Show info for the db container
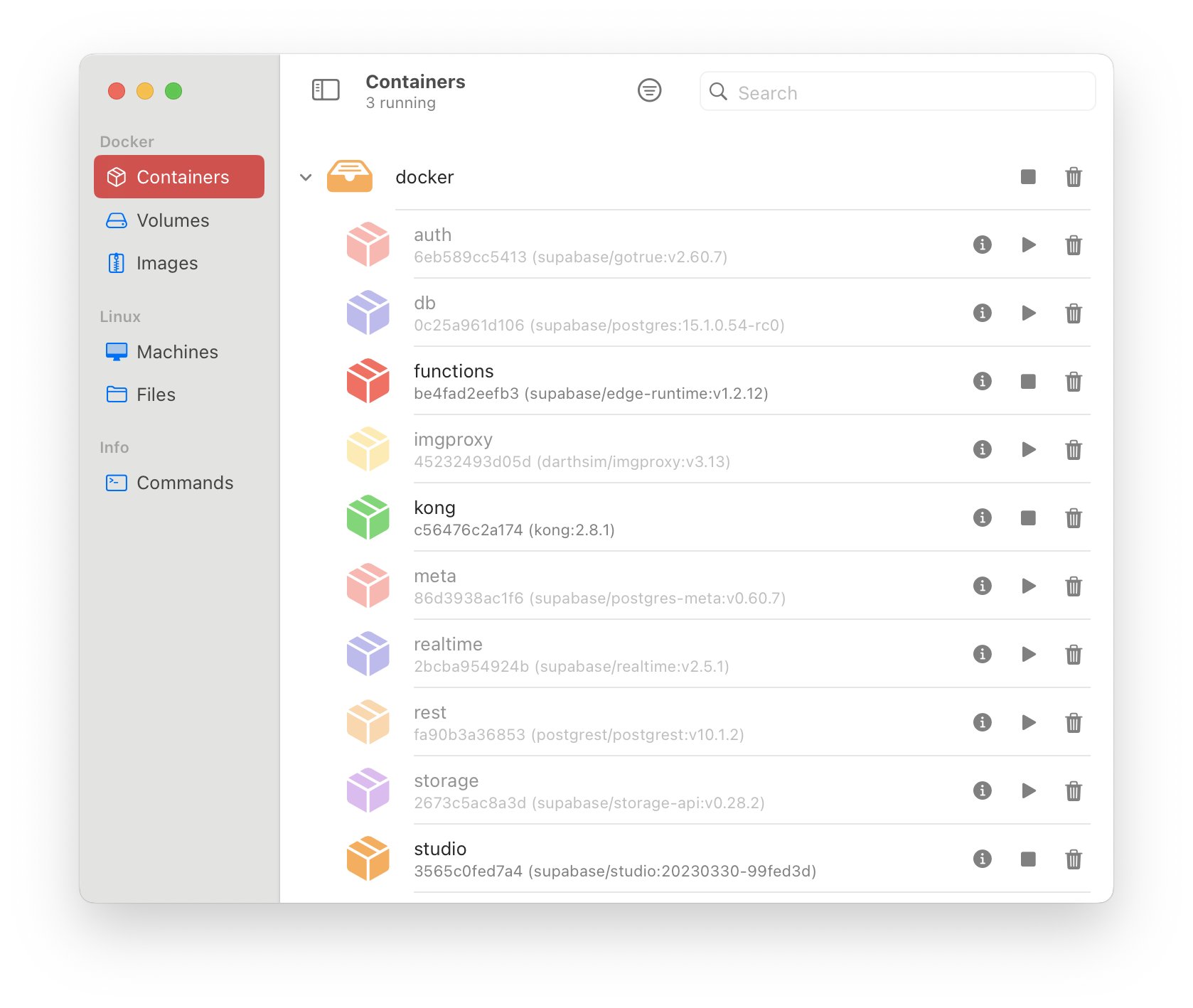This screenshot has width=1193, height=1008. pos(983,313)
